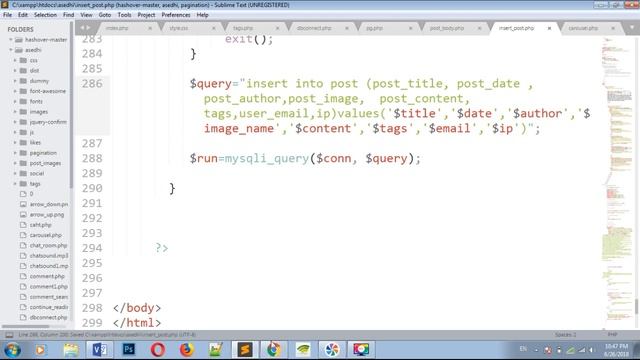Screen dimensions: 640x360
Task: Open comment.php from the sidebar
Action: point(47,276)
